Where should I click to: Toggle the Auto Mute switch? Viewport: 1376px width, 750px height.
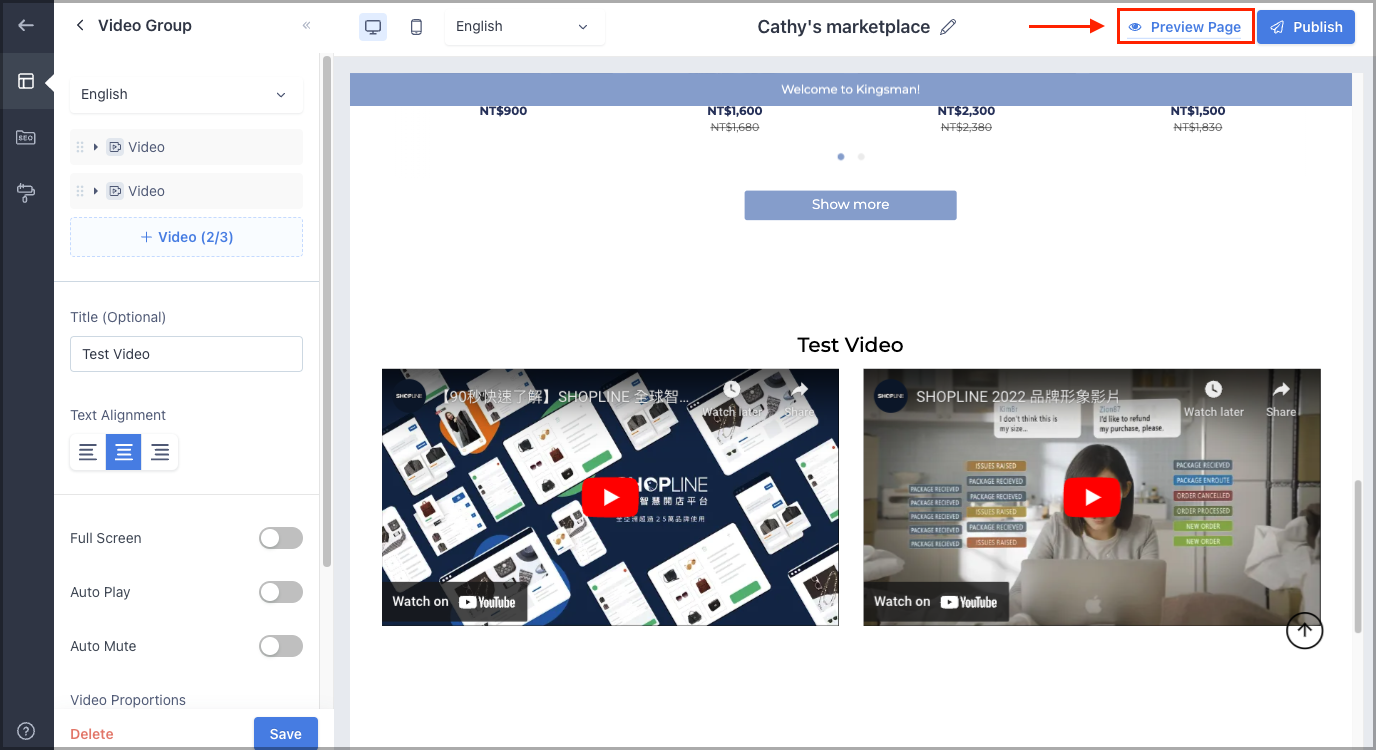coord(281,646)
